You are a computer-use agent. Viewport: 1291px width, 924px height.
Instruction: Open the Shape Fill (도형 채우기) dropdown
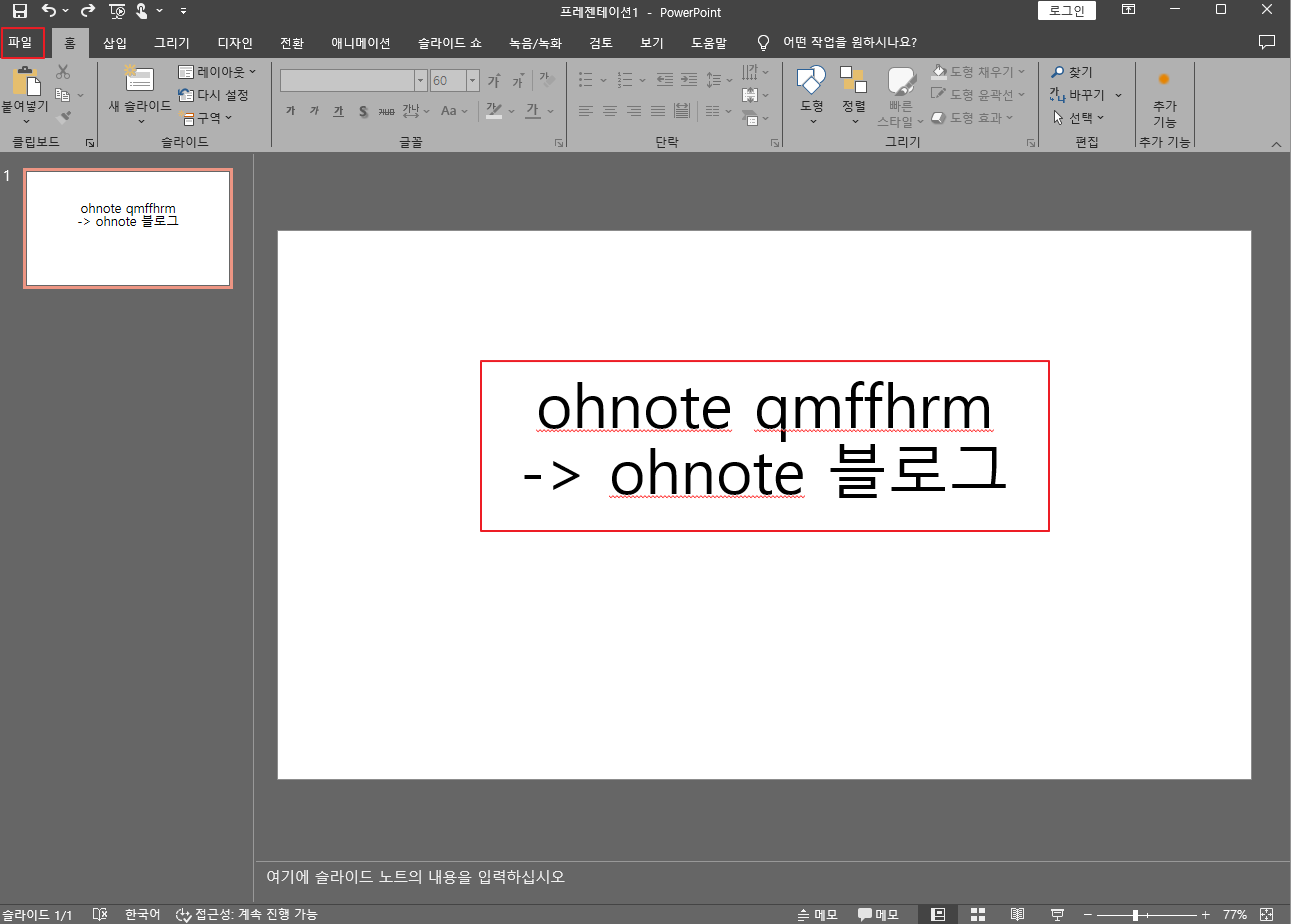[978, 72]
